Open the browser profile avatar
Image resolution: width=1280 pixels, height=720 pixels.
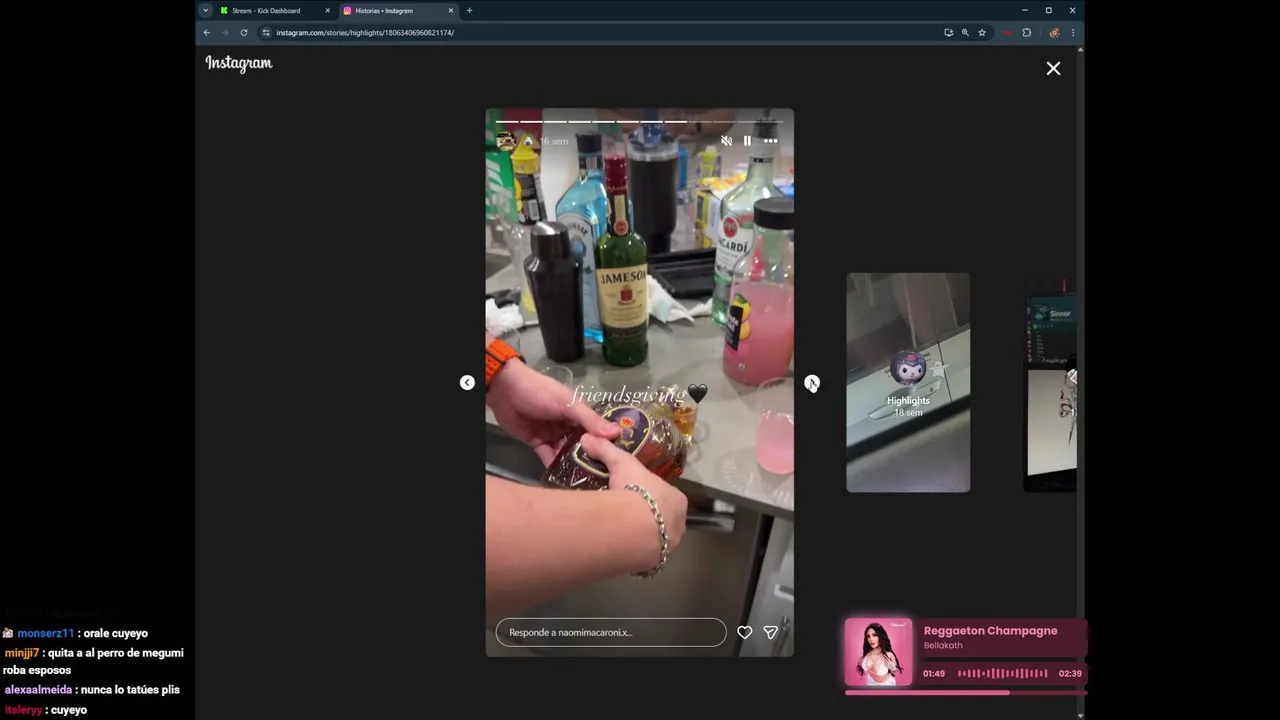pyautogui.click(x=1054, y=33)
